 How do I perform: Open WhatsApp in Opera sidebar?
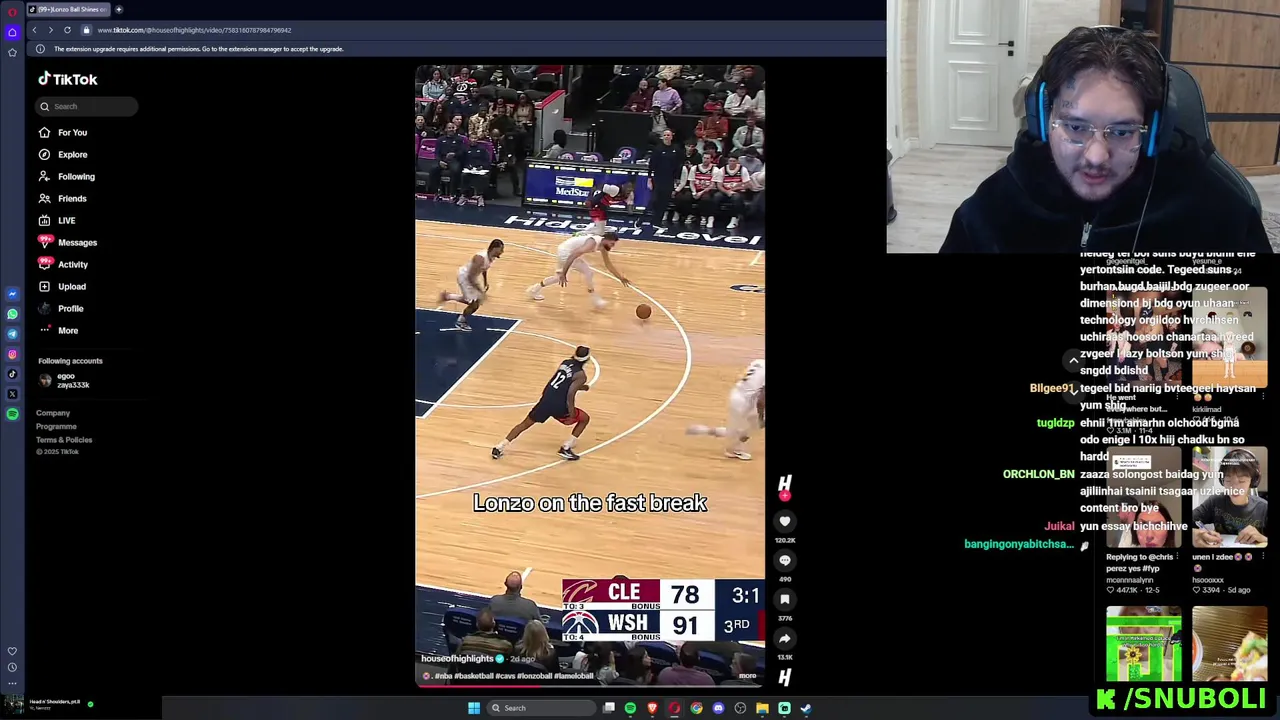click(x=12, y=314)
